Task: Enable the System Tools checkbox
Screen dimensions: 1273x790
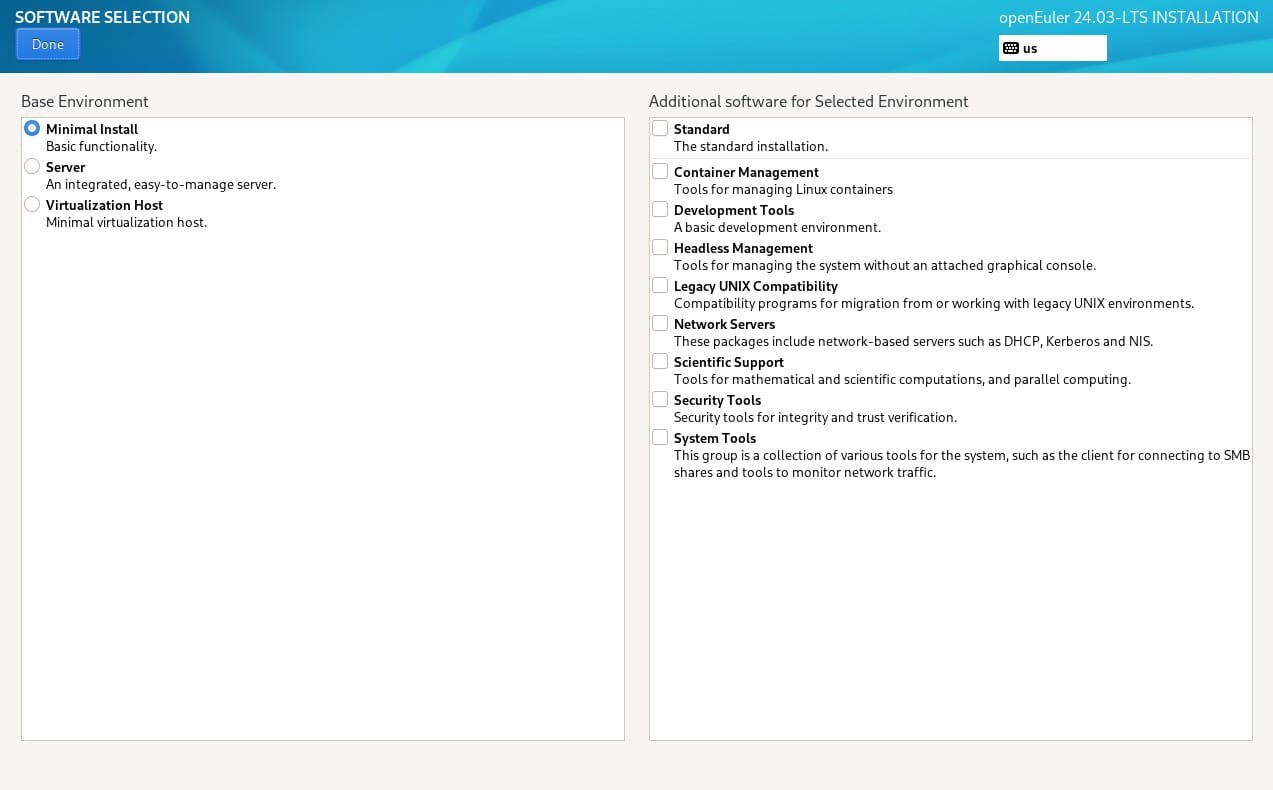Action: pos(660,437)
